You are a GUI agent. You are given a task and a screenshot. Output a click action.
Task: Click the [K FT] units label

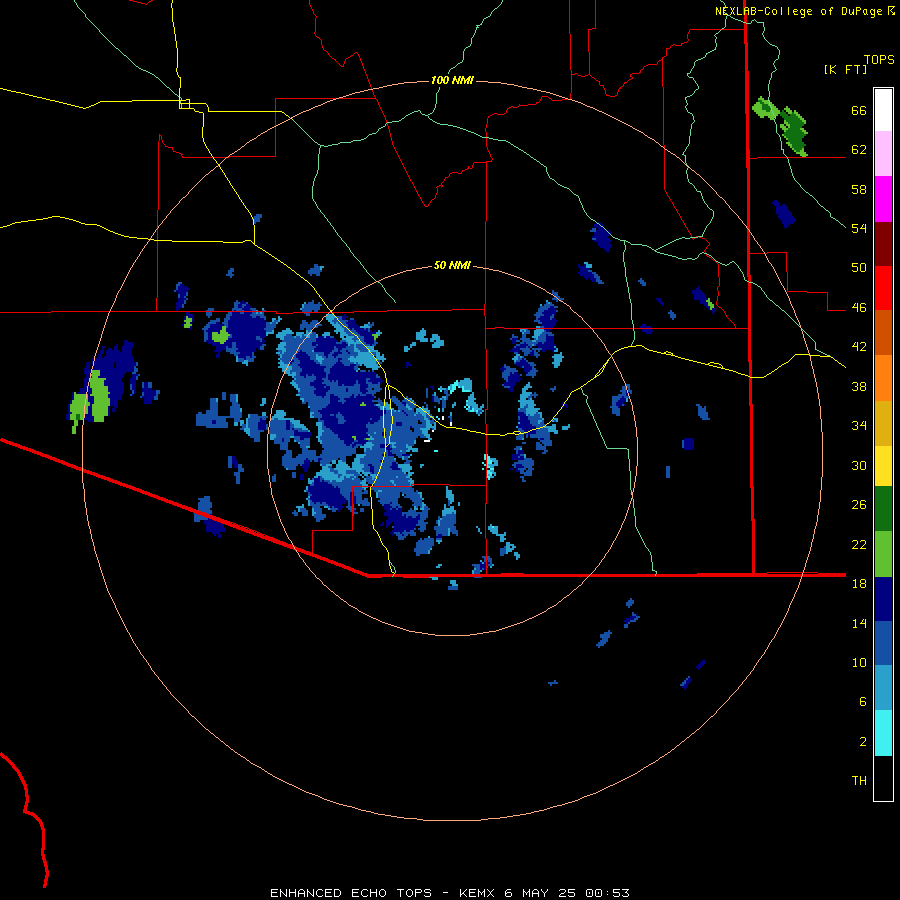point(845,69)
